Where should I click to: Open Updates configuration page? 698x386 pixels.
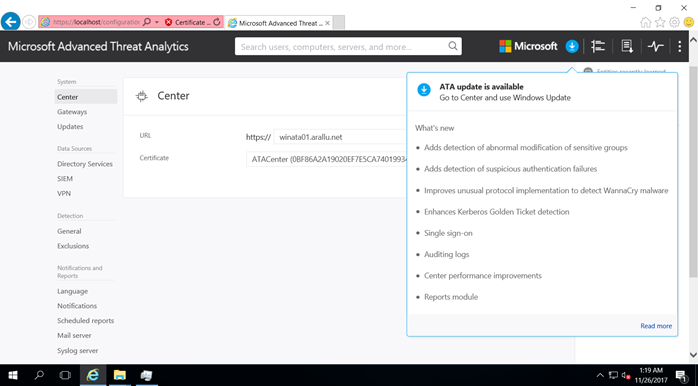pyautogui.click(x=70, y=126)
